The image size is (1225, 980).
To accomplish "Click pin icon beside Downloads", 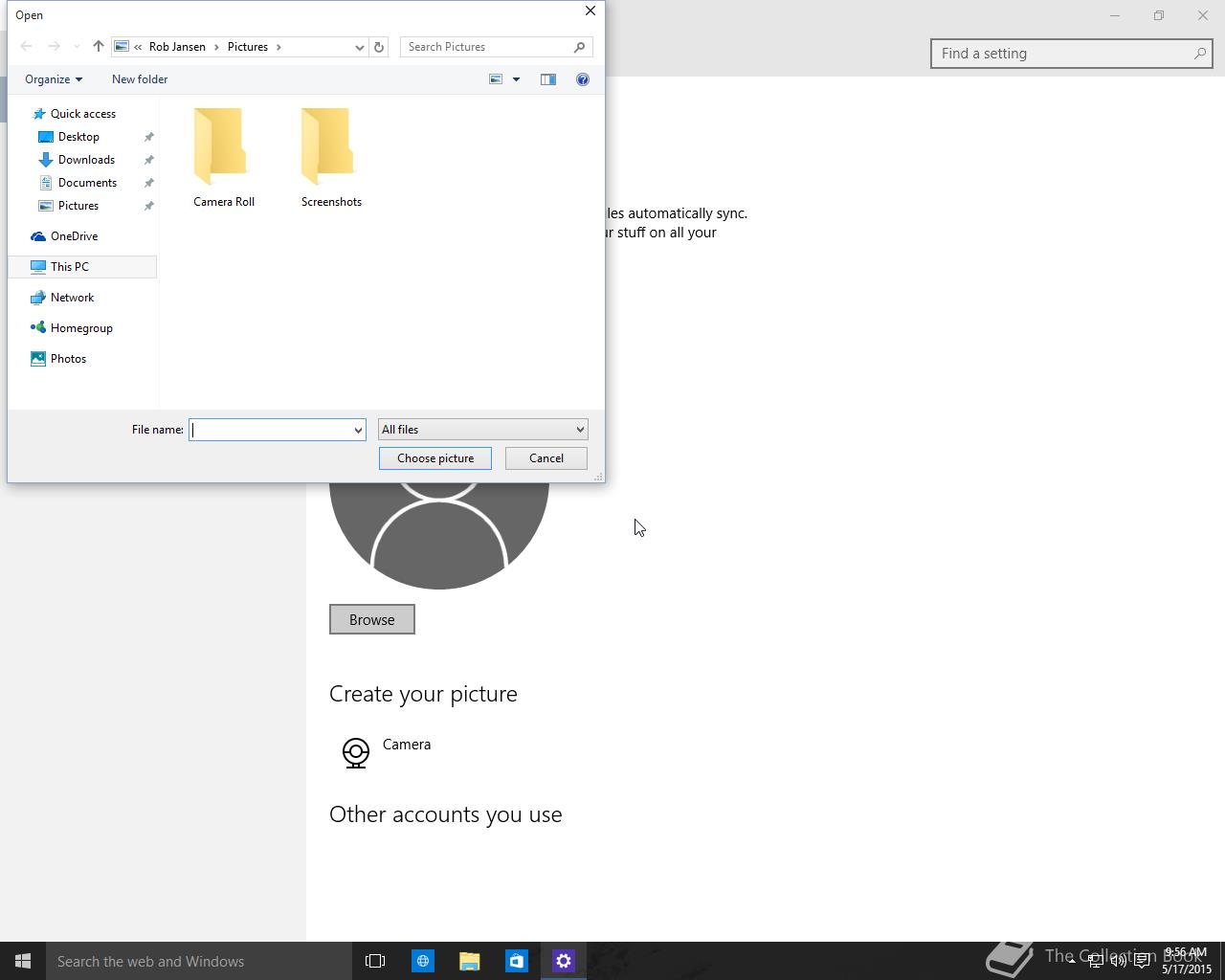I will click(148, 160).
